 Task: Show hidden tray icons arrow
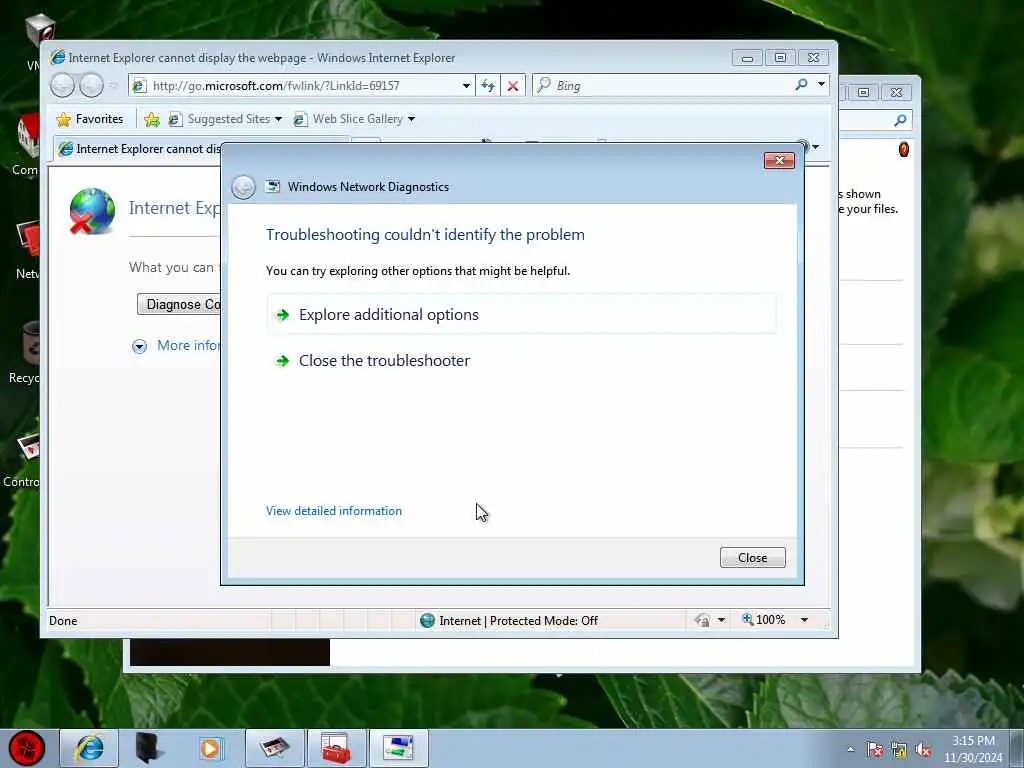[x=850, y=750]
